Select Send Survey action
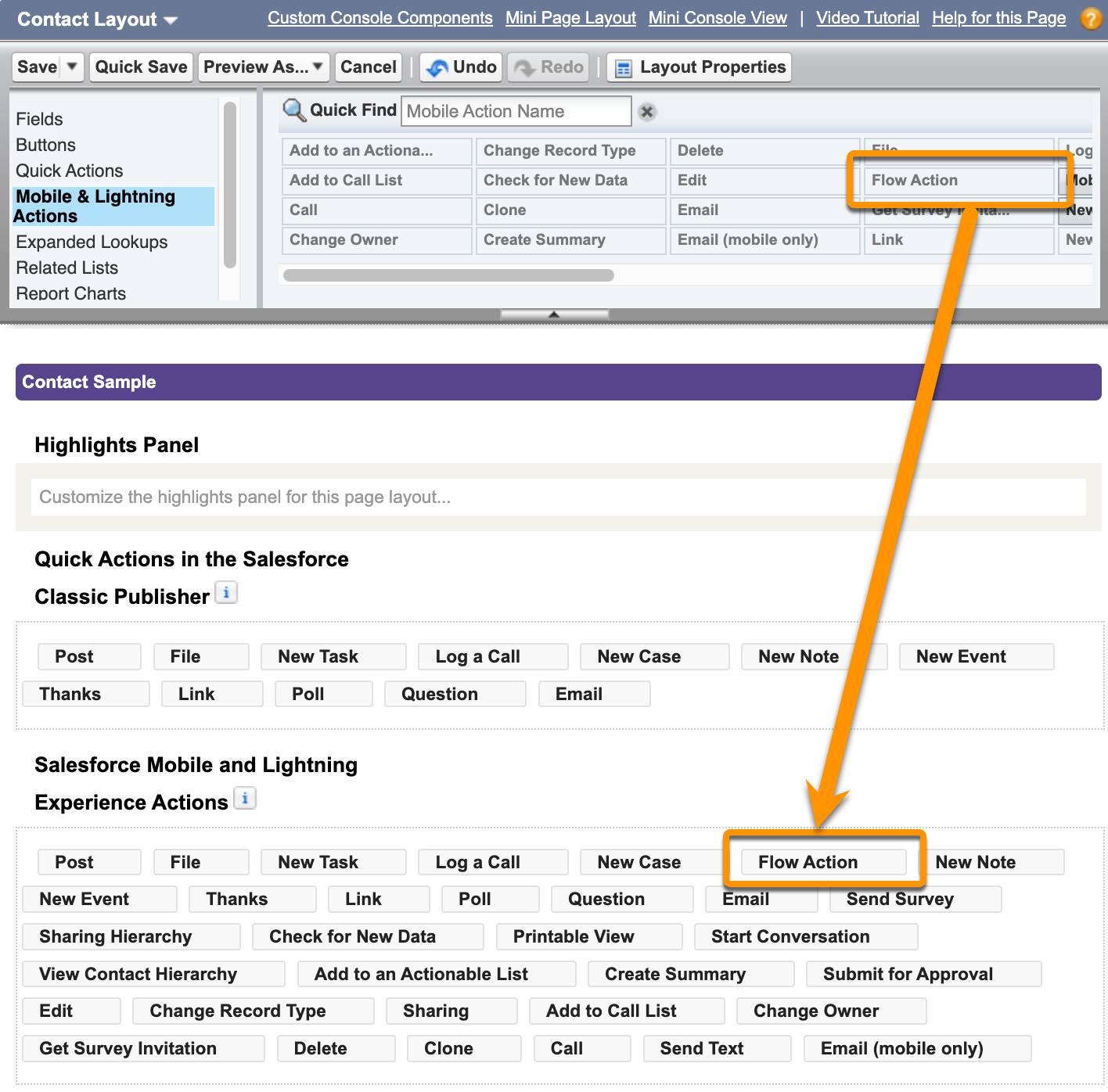This screenshot has width=1108, height=1092. coord(916,900)
